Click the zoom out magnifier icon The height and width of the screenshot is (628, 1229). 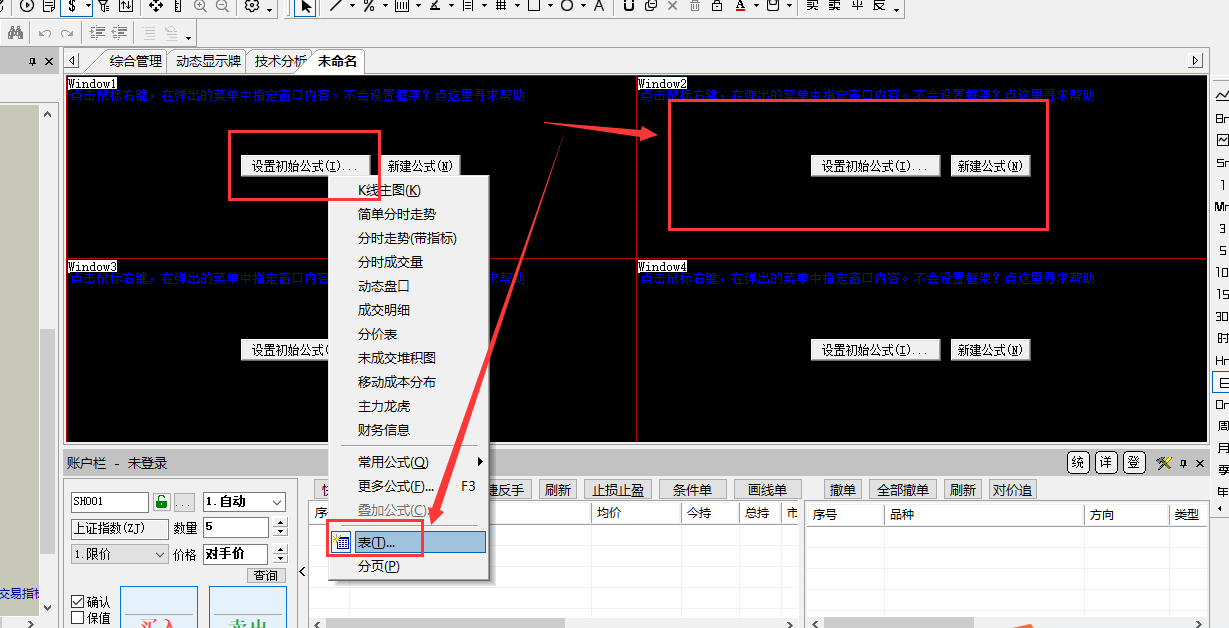click(x=222, y=6)
